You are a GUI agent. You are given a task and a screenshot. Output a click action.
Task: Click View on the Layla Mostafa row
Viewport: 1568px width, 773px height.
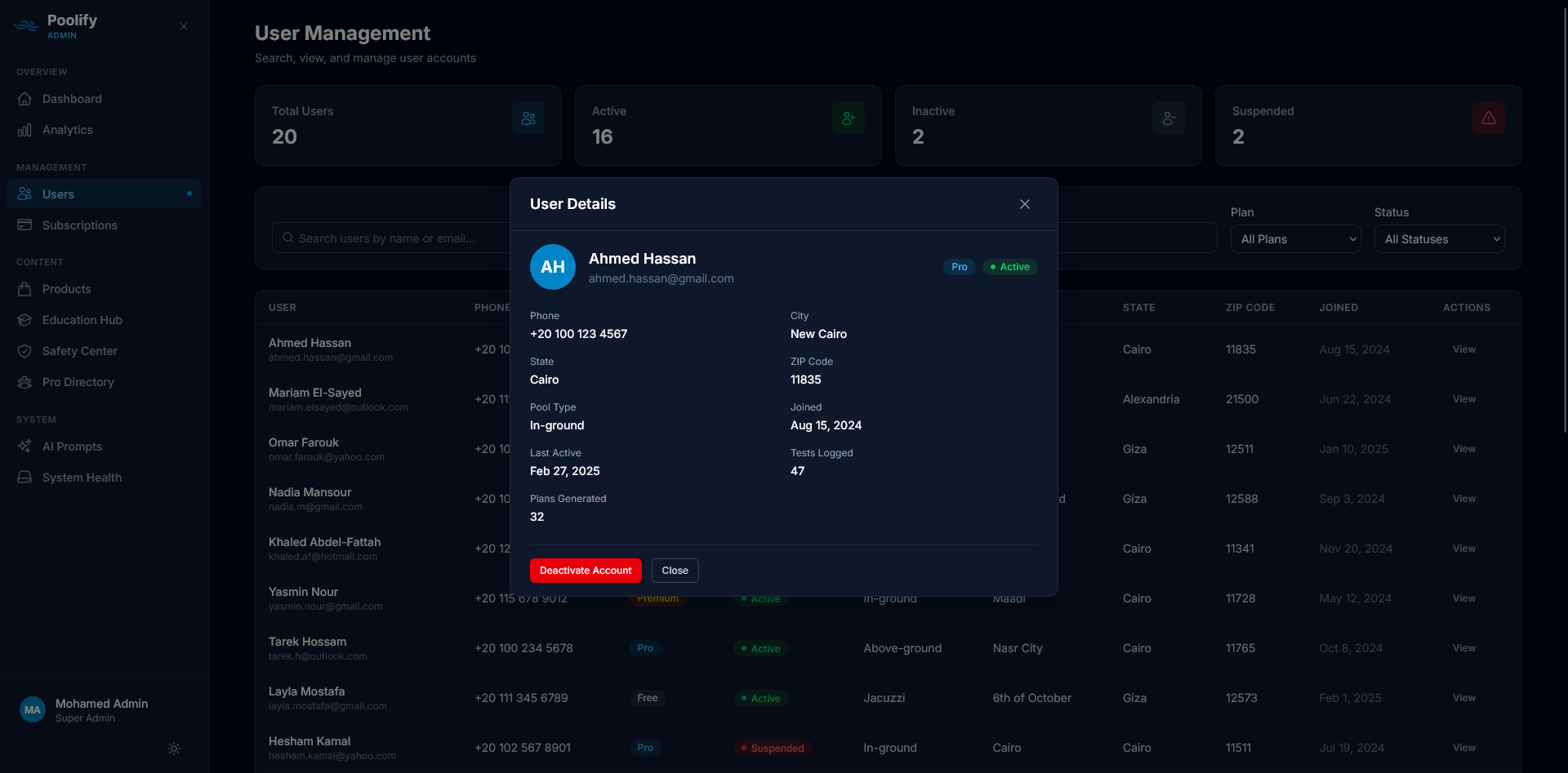[1463, 698]
